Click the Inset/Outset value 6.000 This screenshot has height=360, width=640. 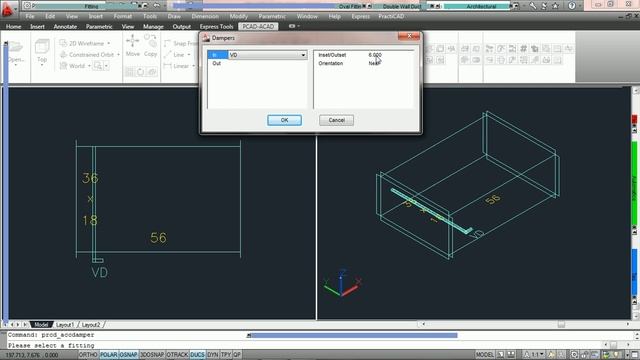point(375,55)
